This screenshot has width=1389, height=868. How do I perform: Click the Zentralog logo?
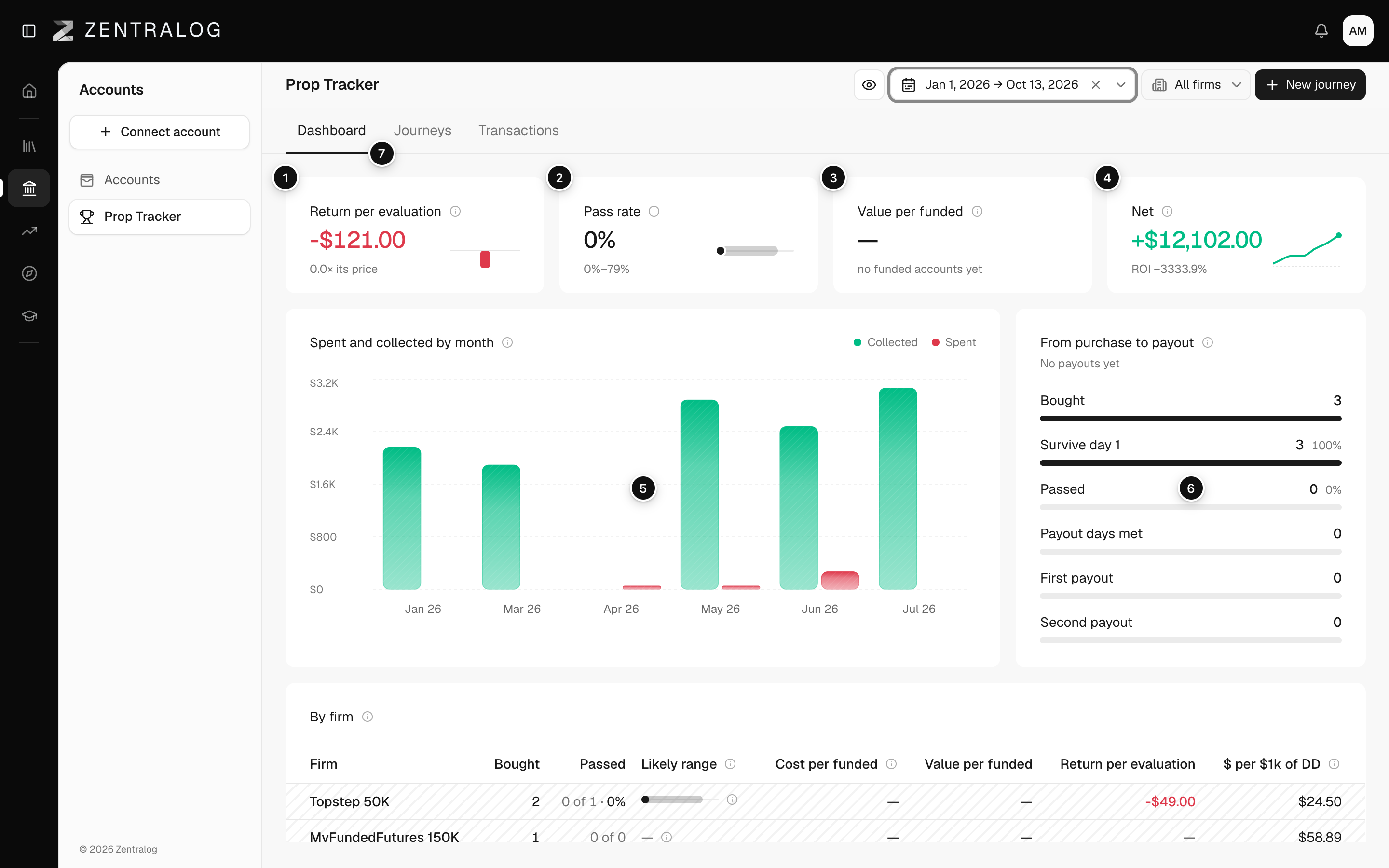point(136,30)
